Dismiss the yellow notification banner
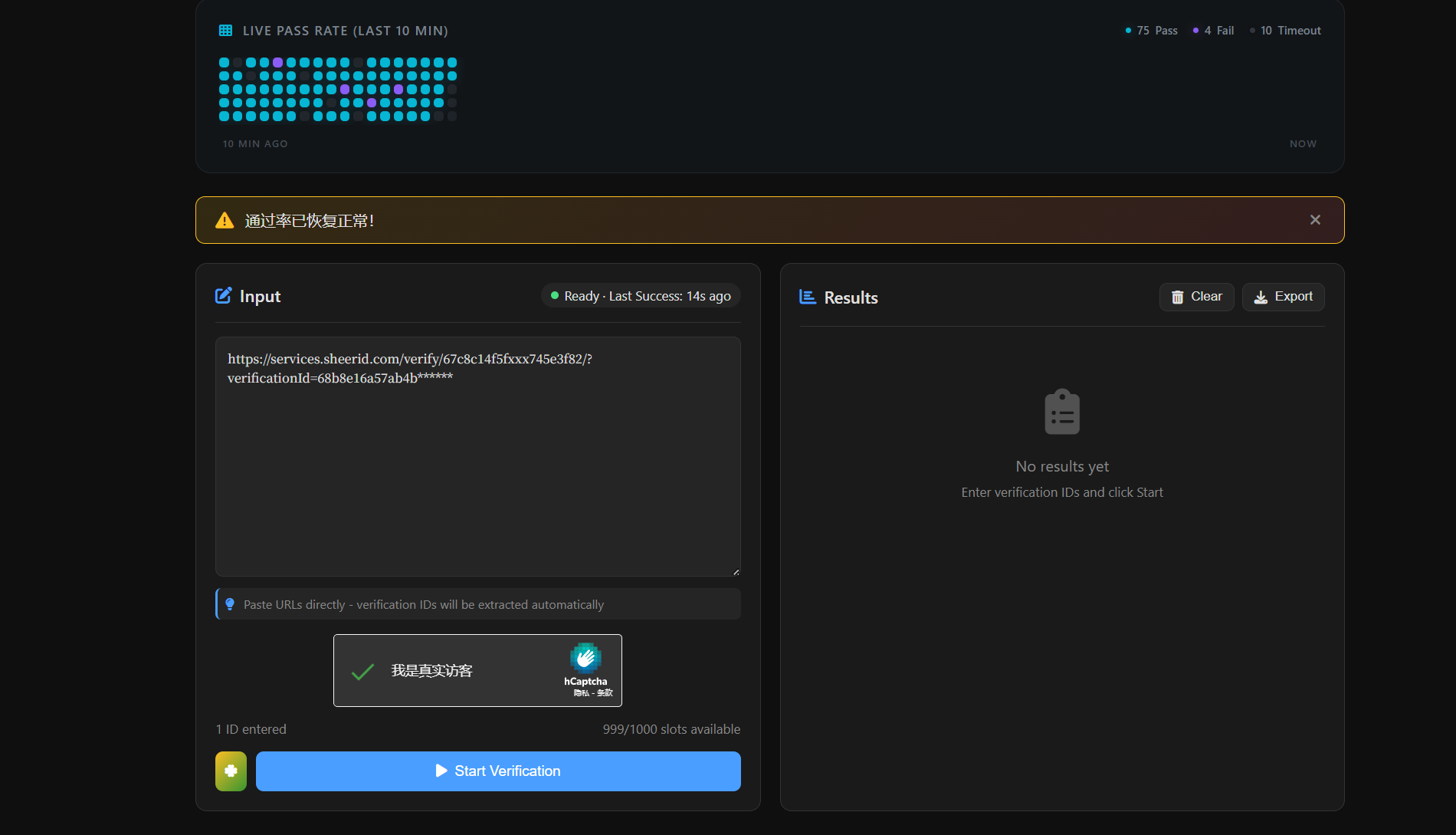This screenshot has height=835, width=1456. (x=1315, y=220)
